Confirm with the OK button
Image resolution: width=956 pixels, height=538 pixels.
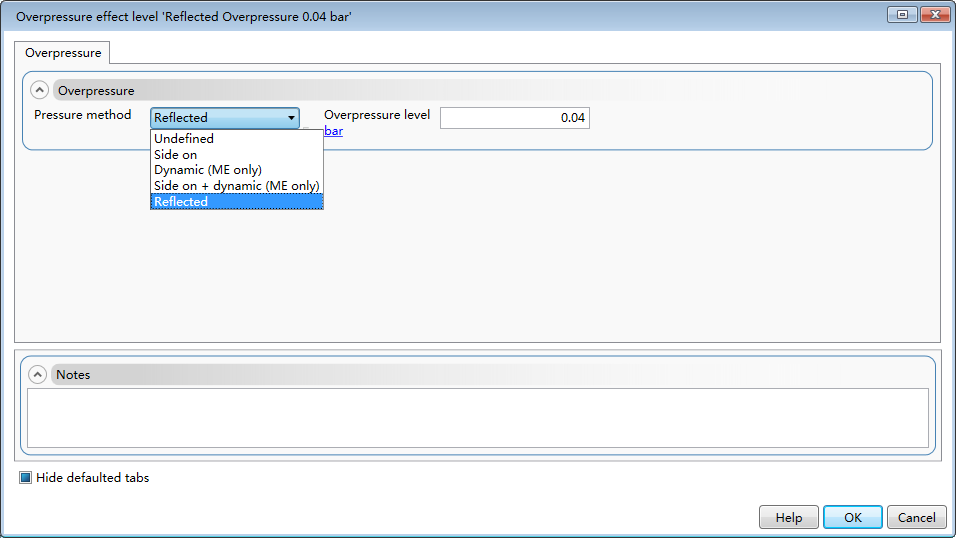click(852, 517)
